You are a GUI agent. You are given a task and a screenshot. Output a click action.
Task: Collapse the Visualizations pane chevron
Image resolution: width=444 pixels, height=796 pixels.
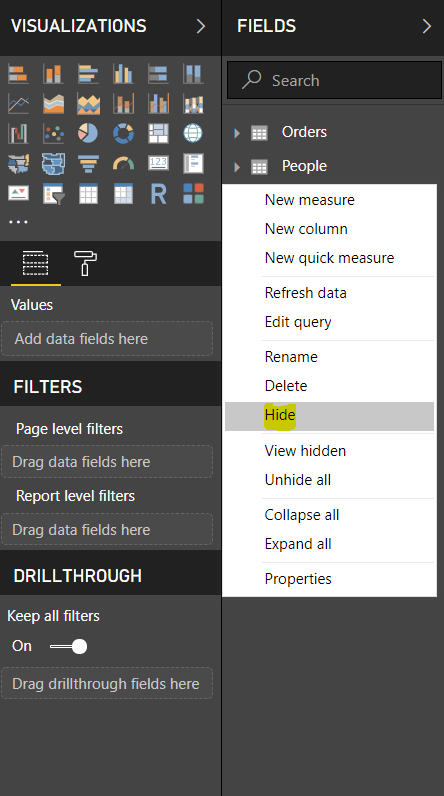pos(201,26)
